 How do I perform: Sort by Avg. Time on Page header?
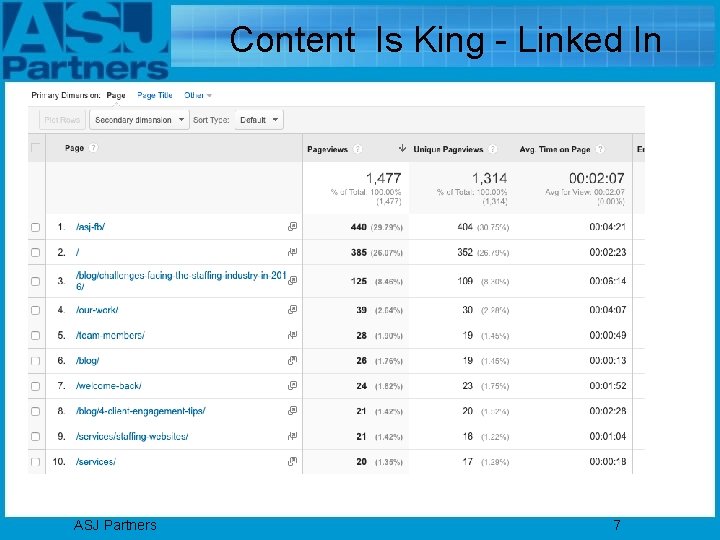555,149
